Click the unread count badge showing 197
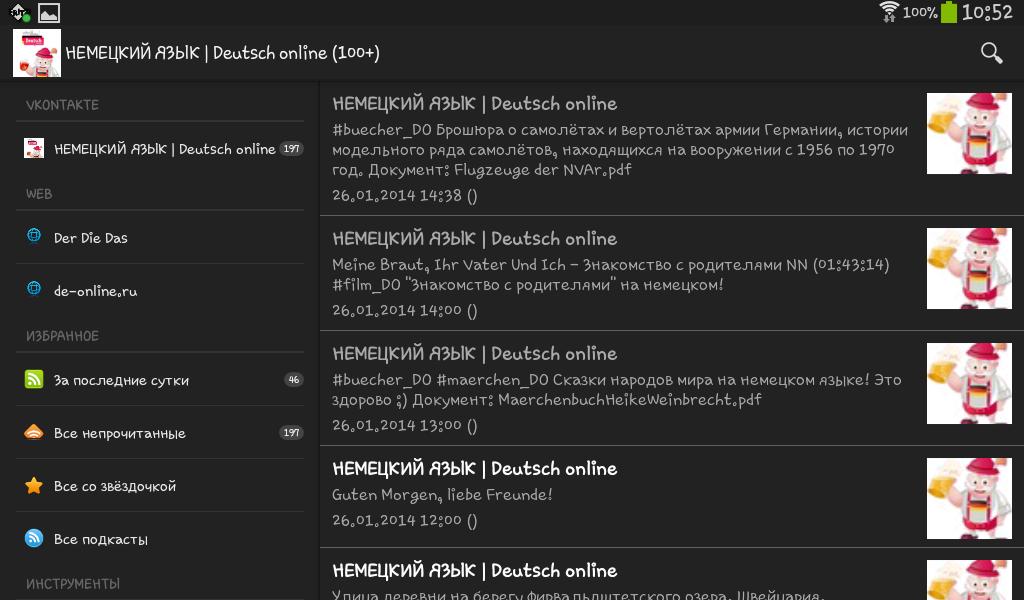 click(291, 148)
